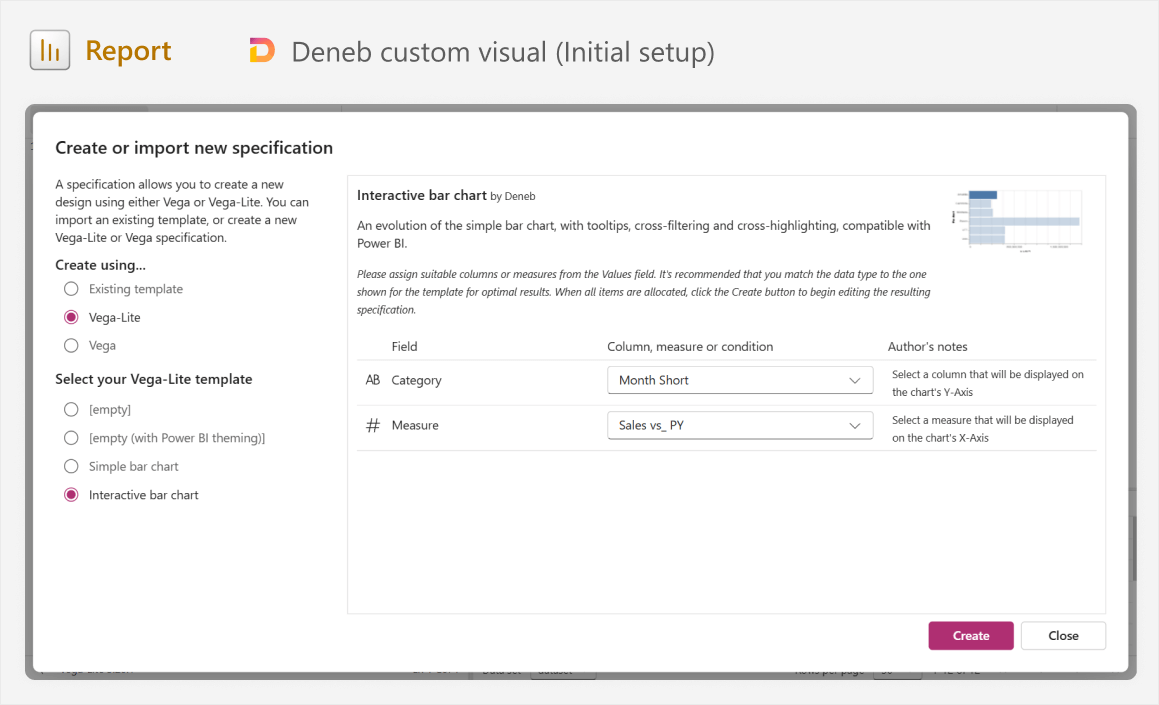Click the Report title text
1159x705 pixels.
[x=129, y=51]
